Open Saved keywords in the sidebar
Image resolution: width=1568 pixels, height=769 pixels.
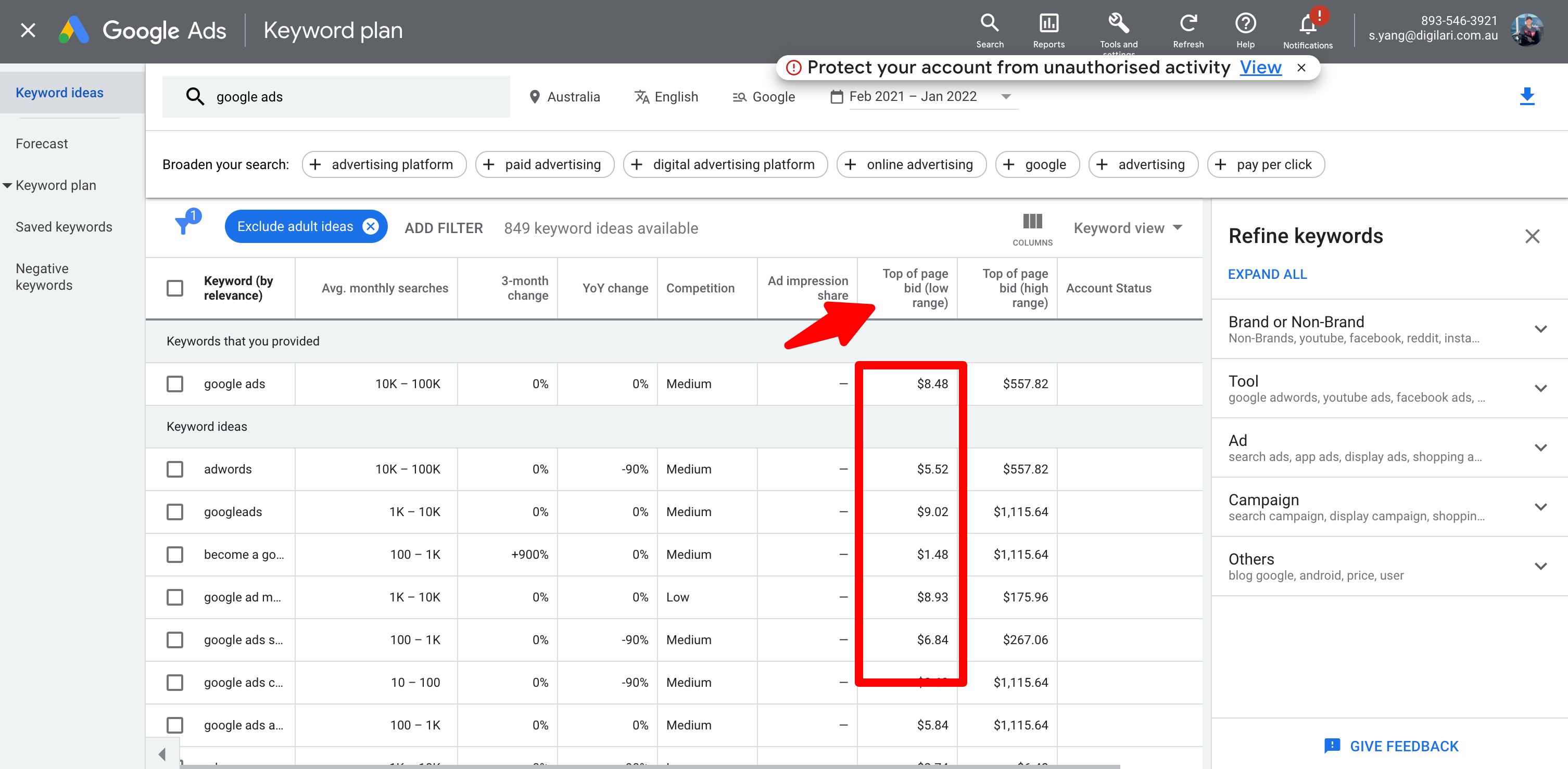[x=64, y=227]
